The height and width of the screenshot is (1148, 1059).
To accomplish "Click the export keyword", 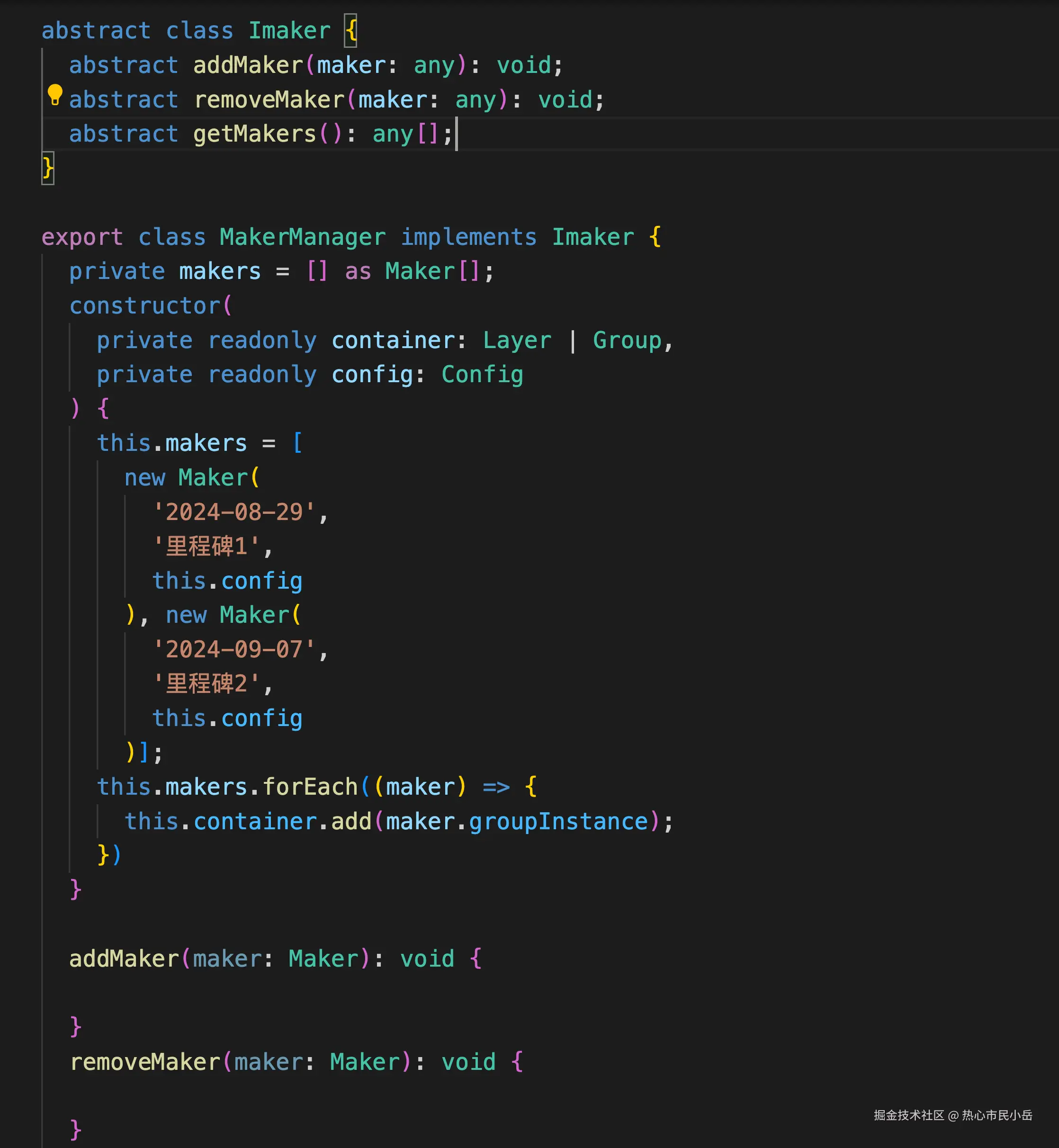I will pyautogui.click(x=82, y=237).
